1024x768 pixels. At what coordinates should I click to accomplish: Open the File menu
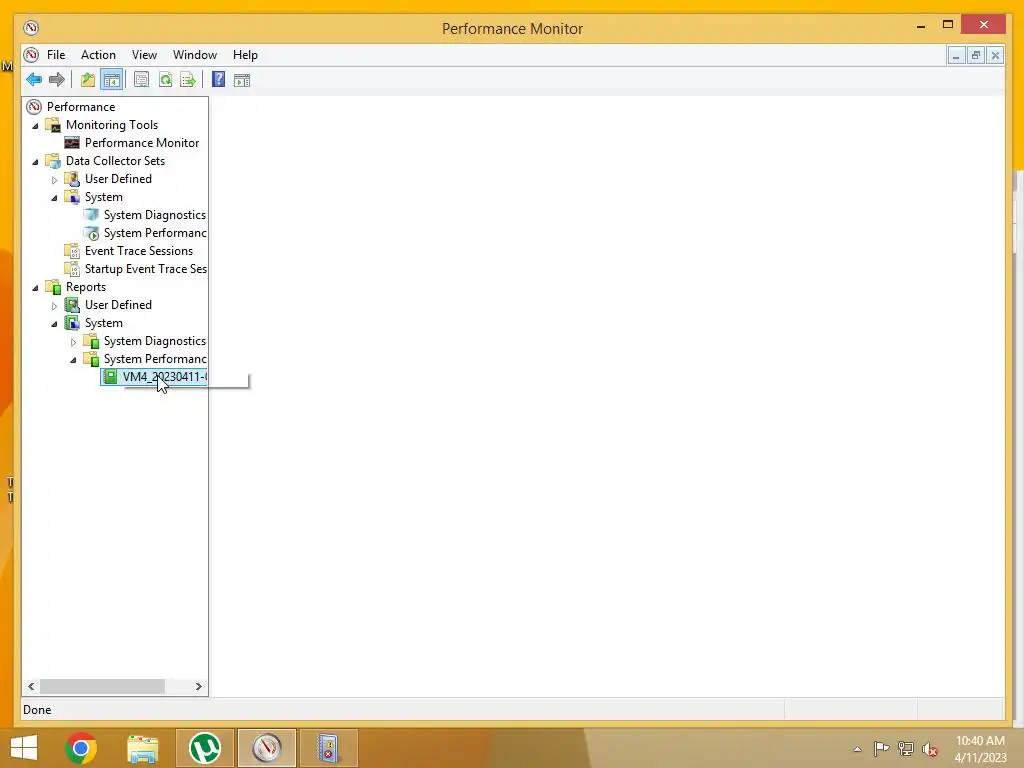pyautogui.click(x=56, y=55)
